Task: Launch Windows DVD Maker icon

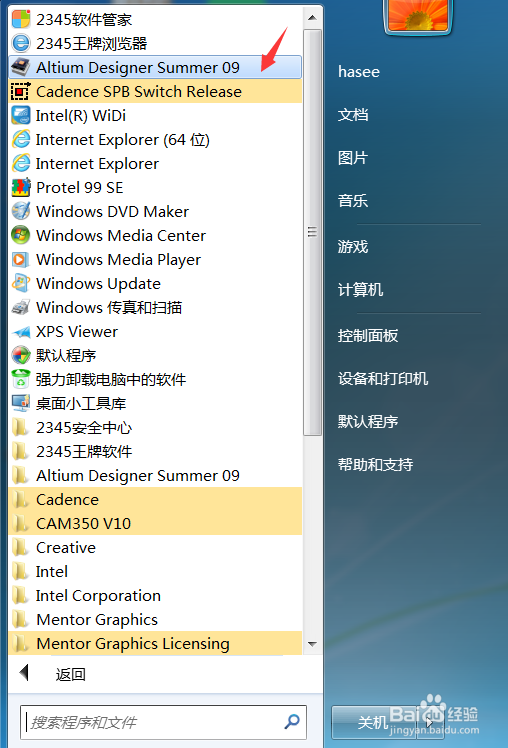Action: pyautogui.click(x=21, y=211)
